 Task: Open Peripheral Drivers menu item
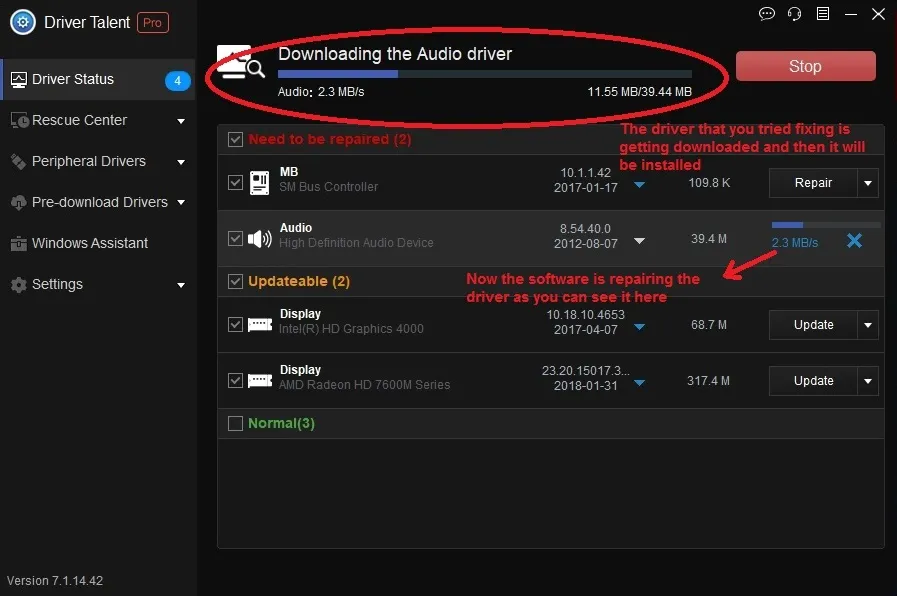pyautogui.click(x=97, y=162)
